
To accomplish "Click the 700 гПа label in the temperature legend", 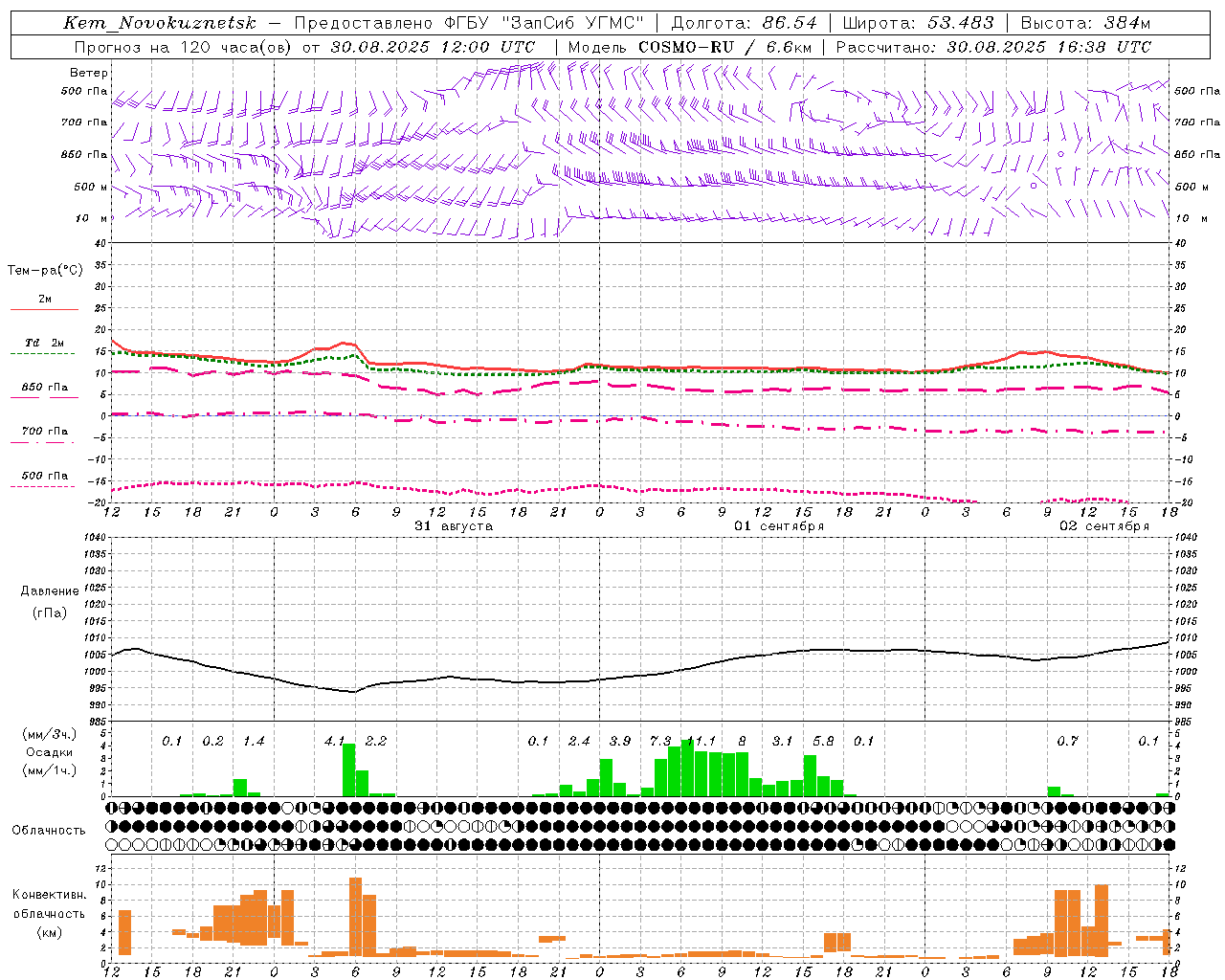I will (45, 432).
